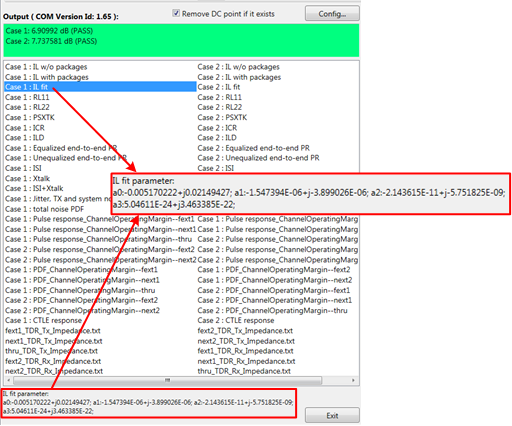Open thru_TDR_Rx_Impedance.txt entry
The height and width of the screenshot is (426, 512).
click(244, 371)
